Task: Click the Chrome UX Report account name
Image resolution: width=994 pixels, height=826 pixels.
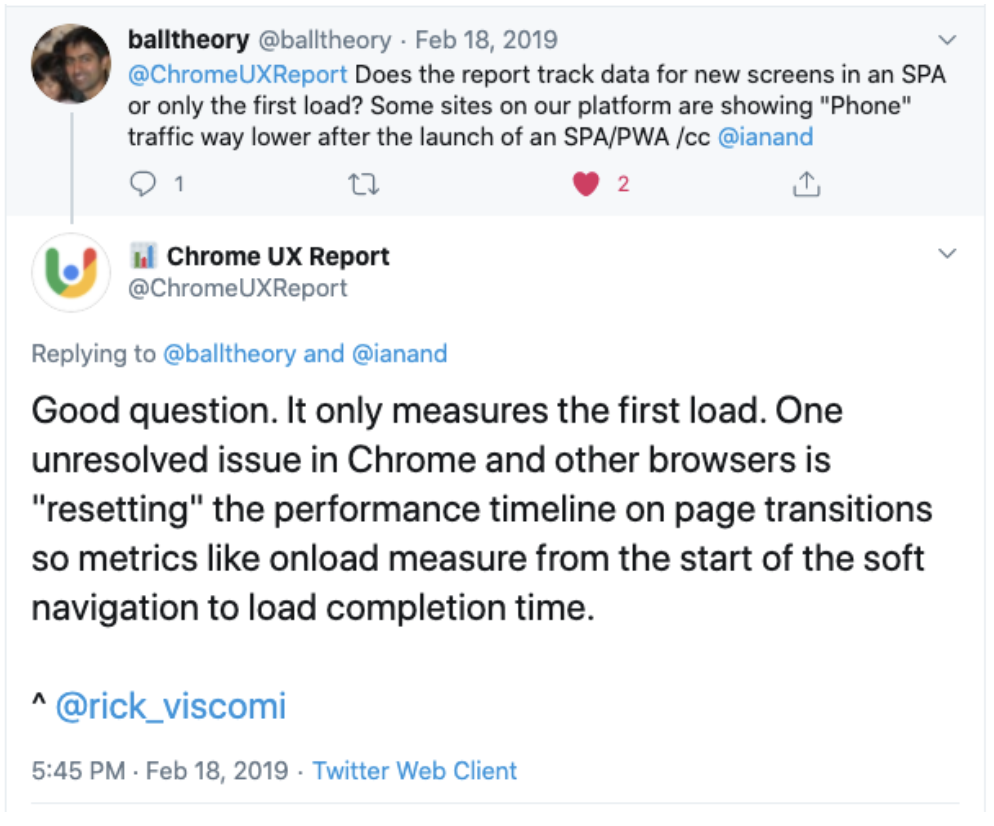Action: pos(278,257)
